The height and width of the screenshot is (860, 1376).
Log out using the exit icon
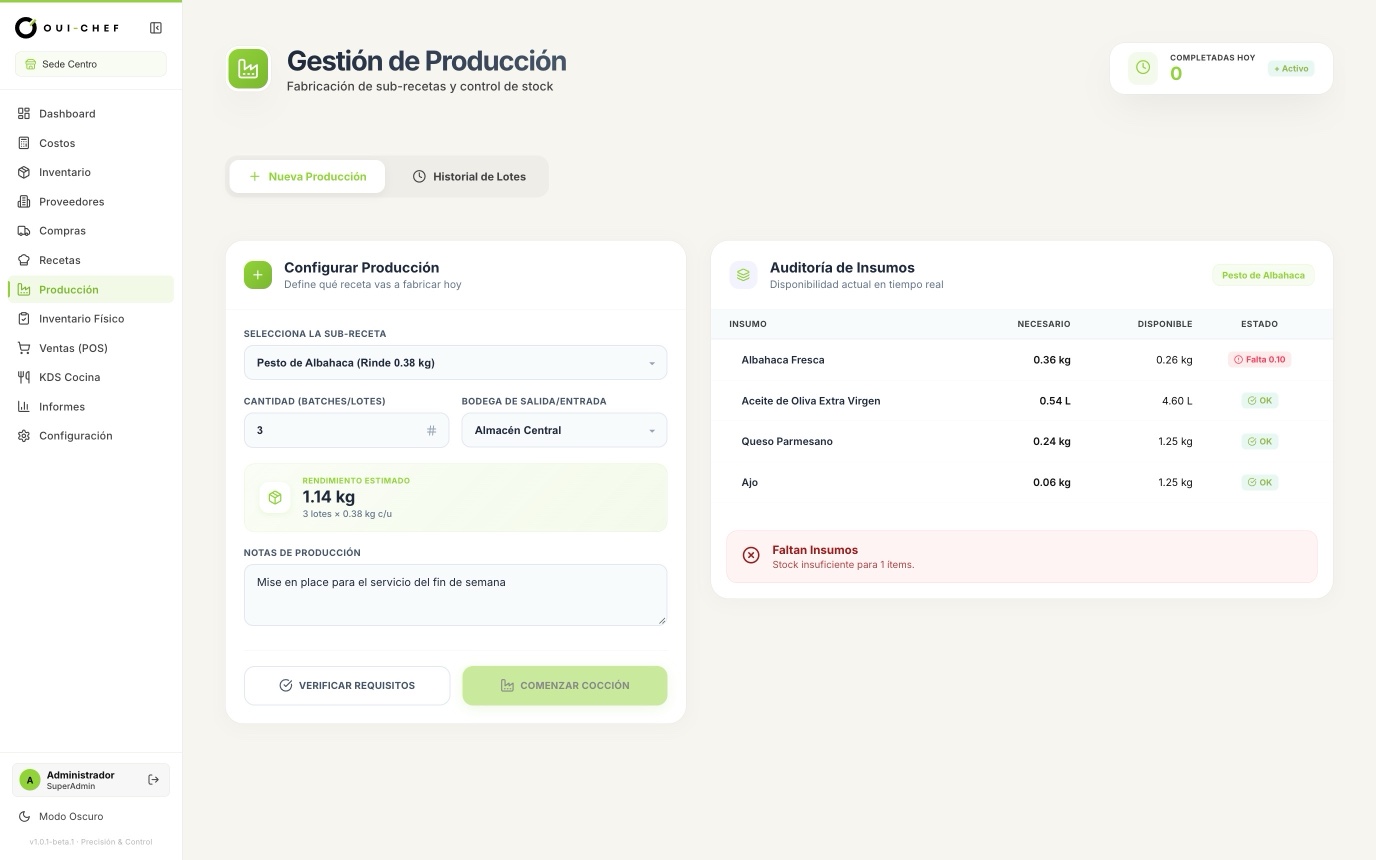coord(153,780)
